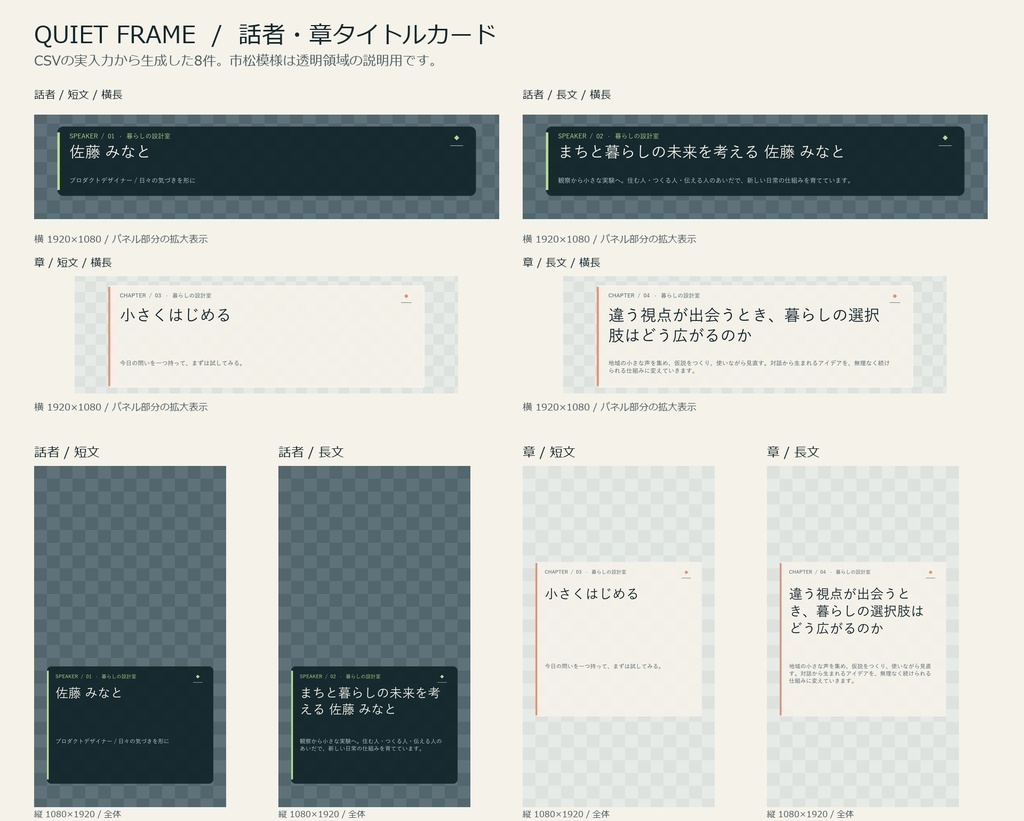Click the CHAPTER / 04 line in the portrait card
The image size is (1024, 821).
coord(830,572)
